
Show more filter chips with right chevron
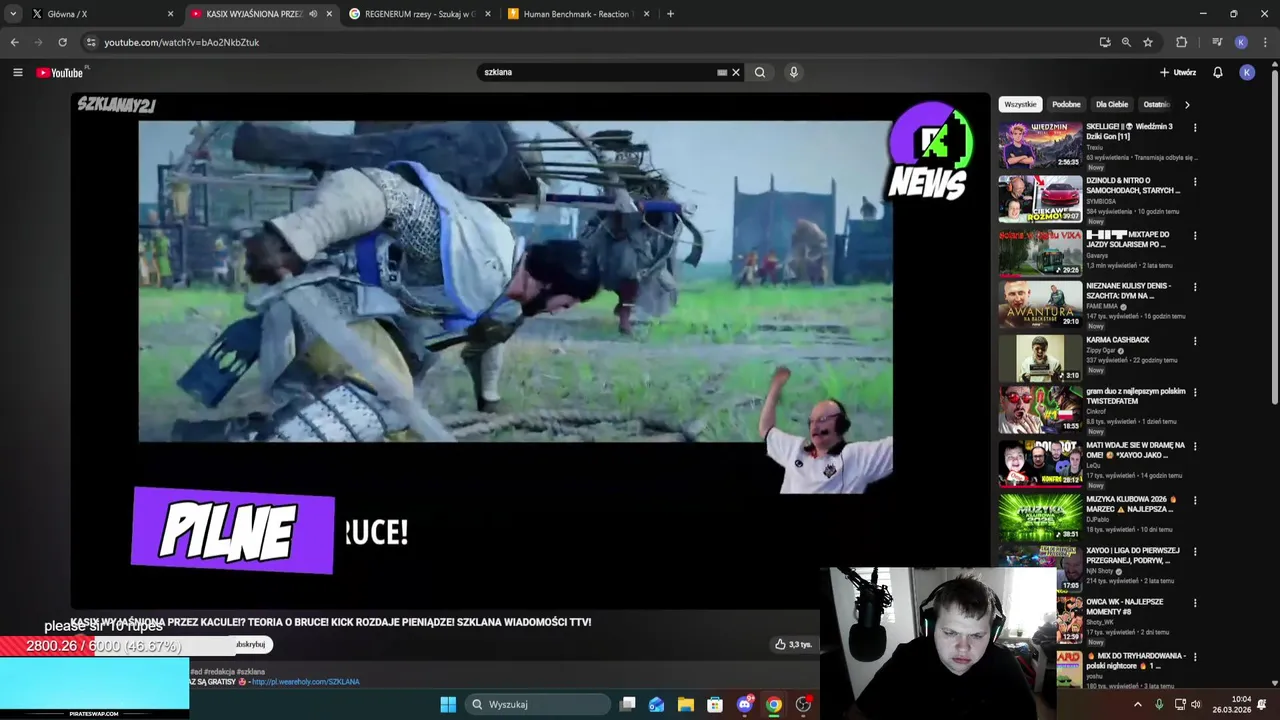click(x=1187, y=104)
